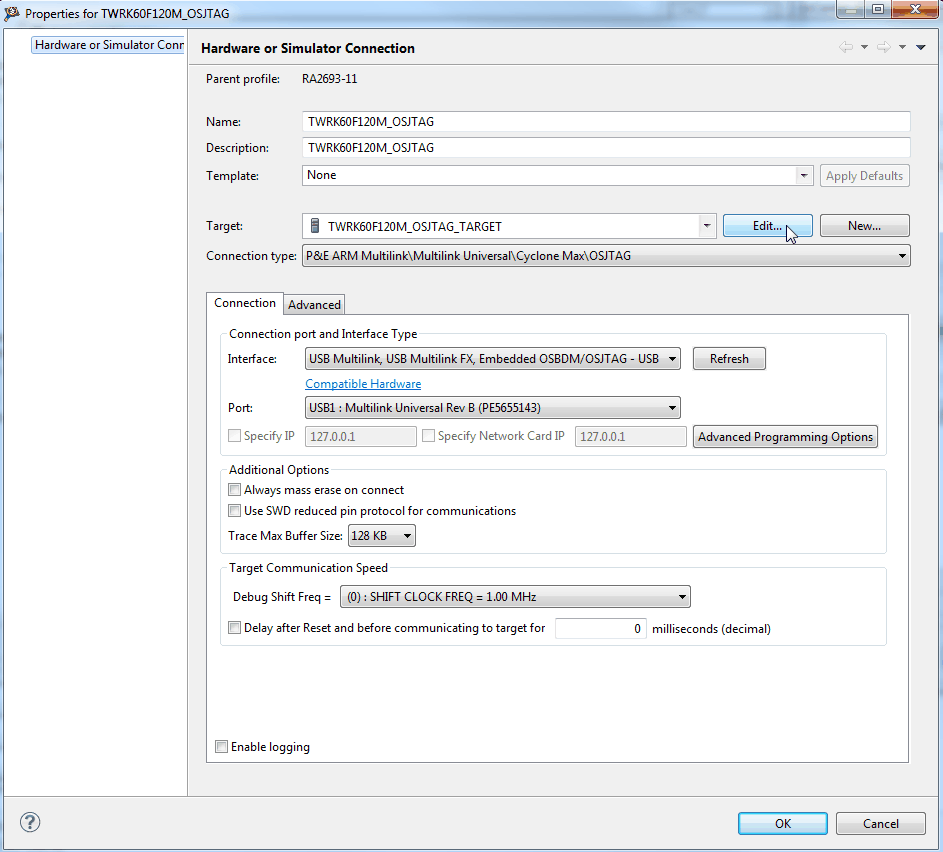
Task: Click the 'Hardware or Simulator Connection' page heading
Action: [x=308, y=48]
